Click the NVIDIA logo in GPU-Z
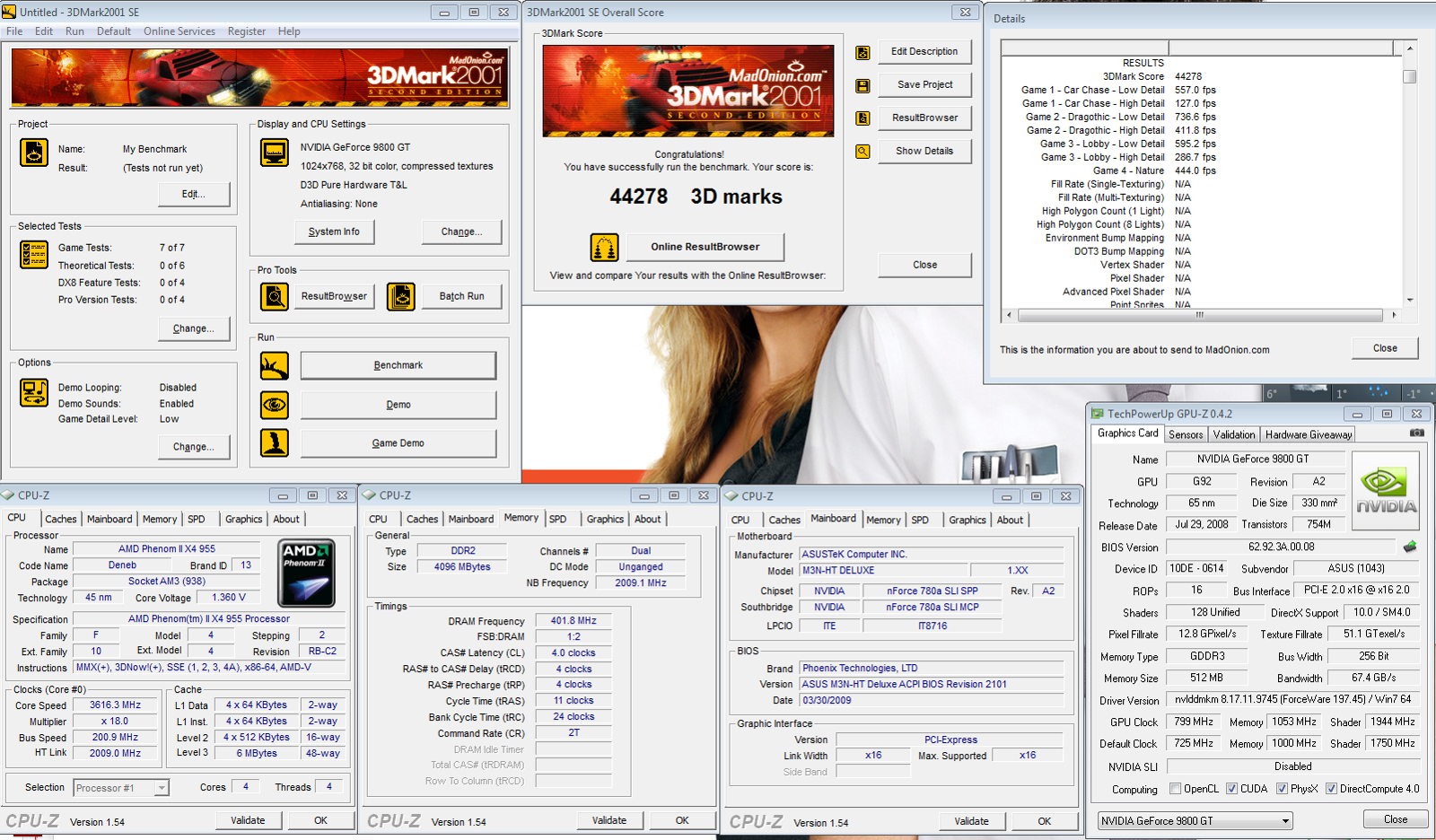Viewport: 1436px width, 840px height. 1386,492
